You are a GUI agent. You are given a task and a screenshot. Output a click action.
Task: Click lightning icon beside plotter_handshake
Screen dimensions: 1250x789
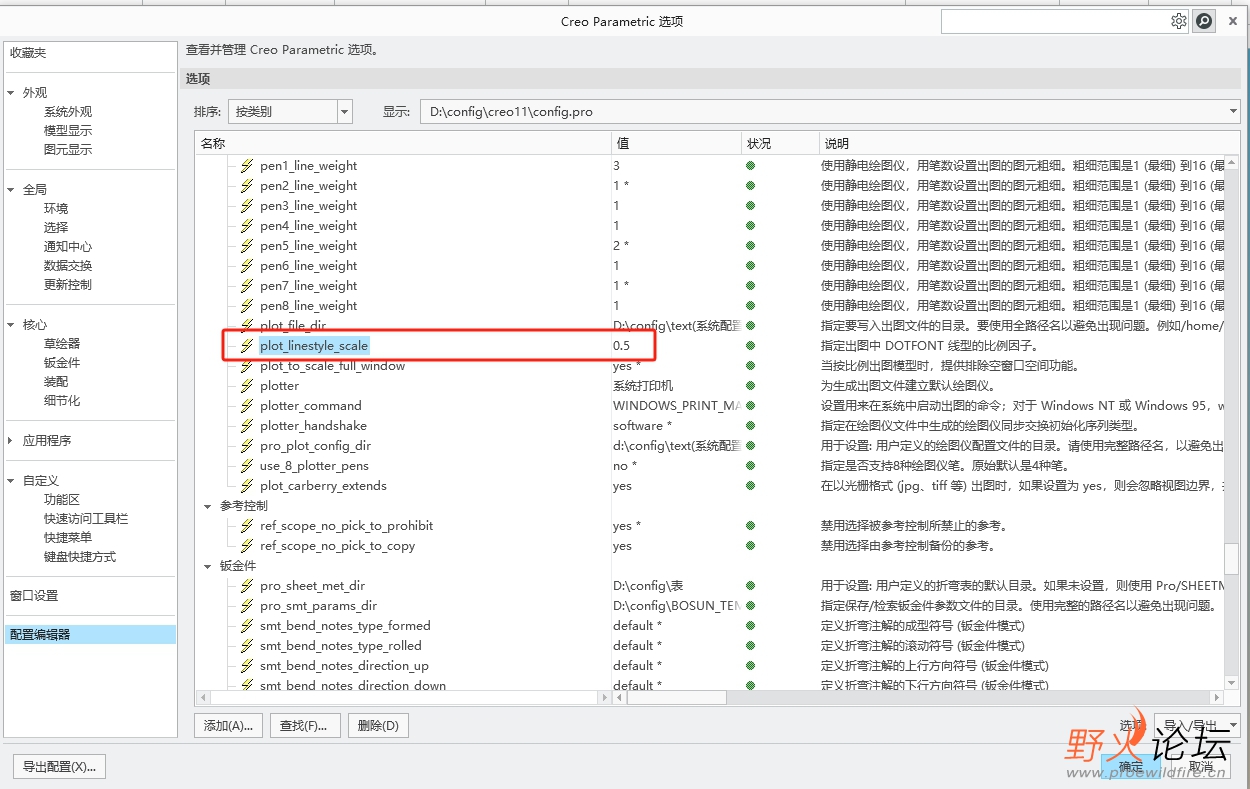pos(247,426)
